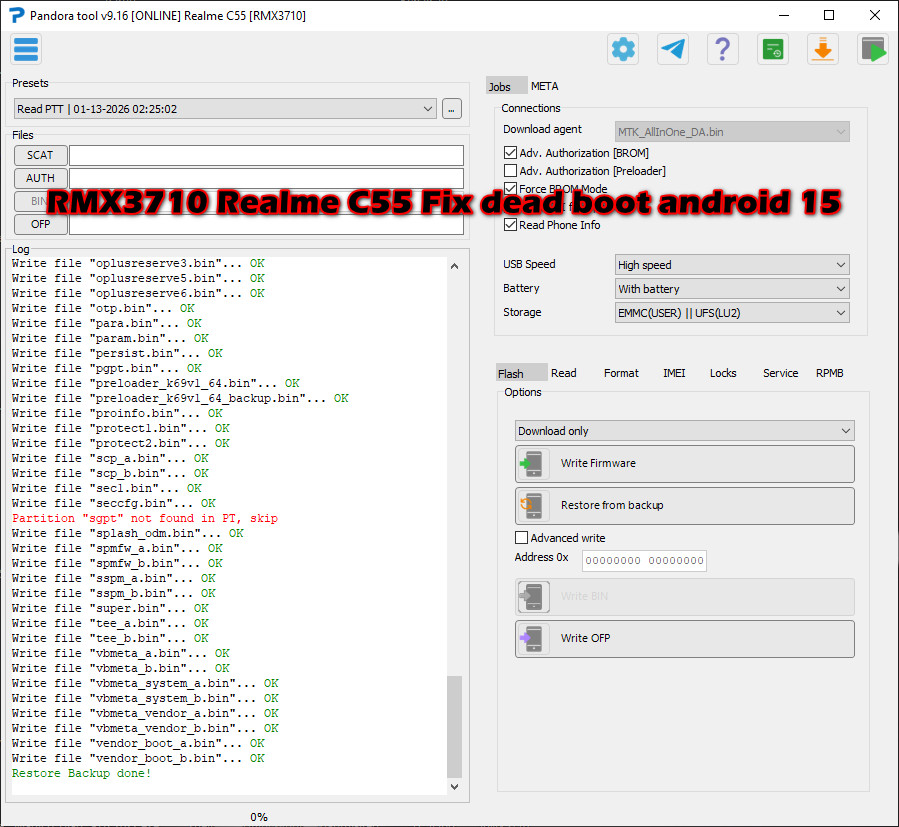Click the SCAT file button
The height and width of the screenshot is (827, 899).
point(40,155)
